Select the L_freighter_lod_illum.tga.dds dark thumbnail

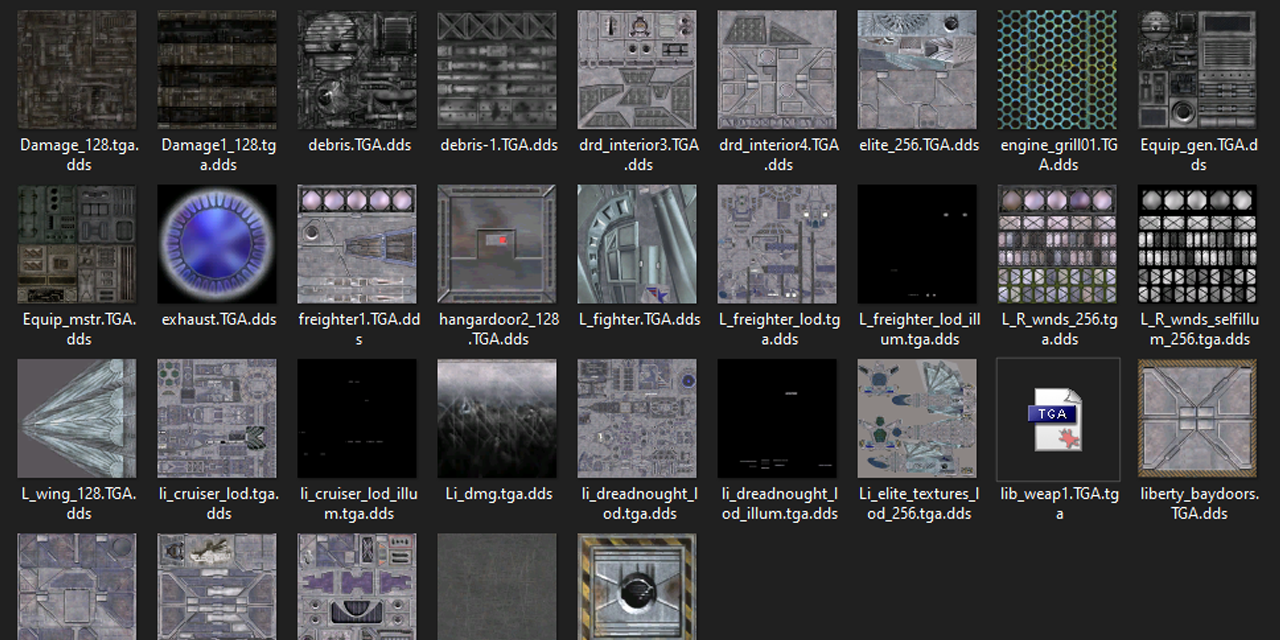tap(917, 243)
